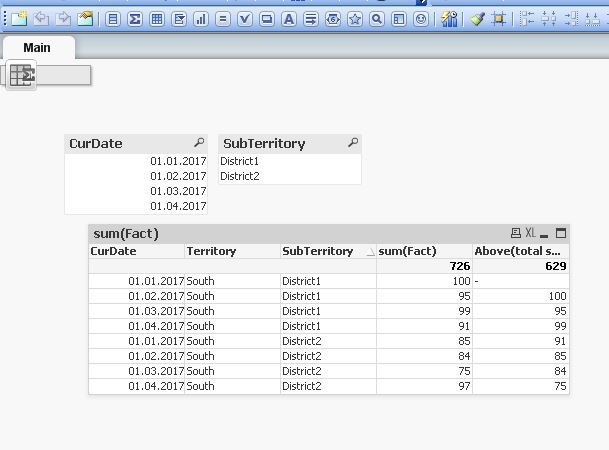Click the Create Text Object A icon

pos(289,19)
